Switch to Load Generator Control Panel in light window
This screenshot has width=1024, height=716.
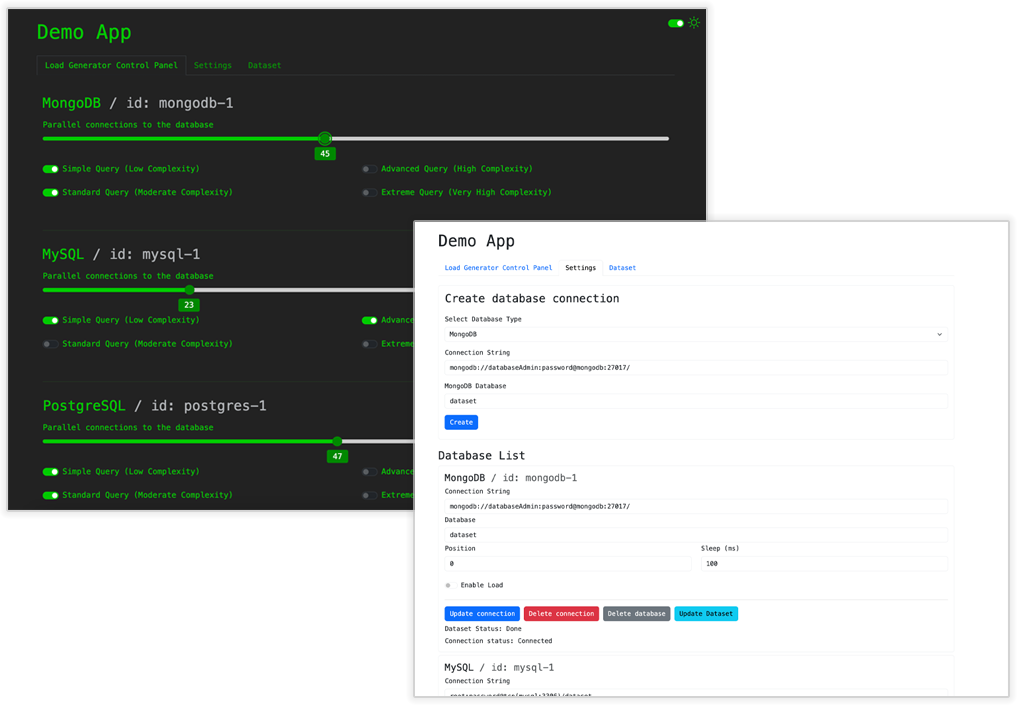[498, 268]
